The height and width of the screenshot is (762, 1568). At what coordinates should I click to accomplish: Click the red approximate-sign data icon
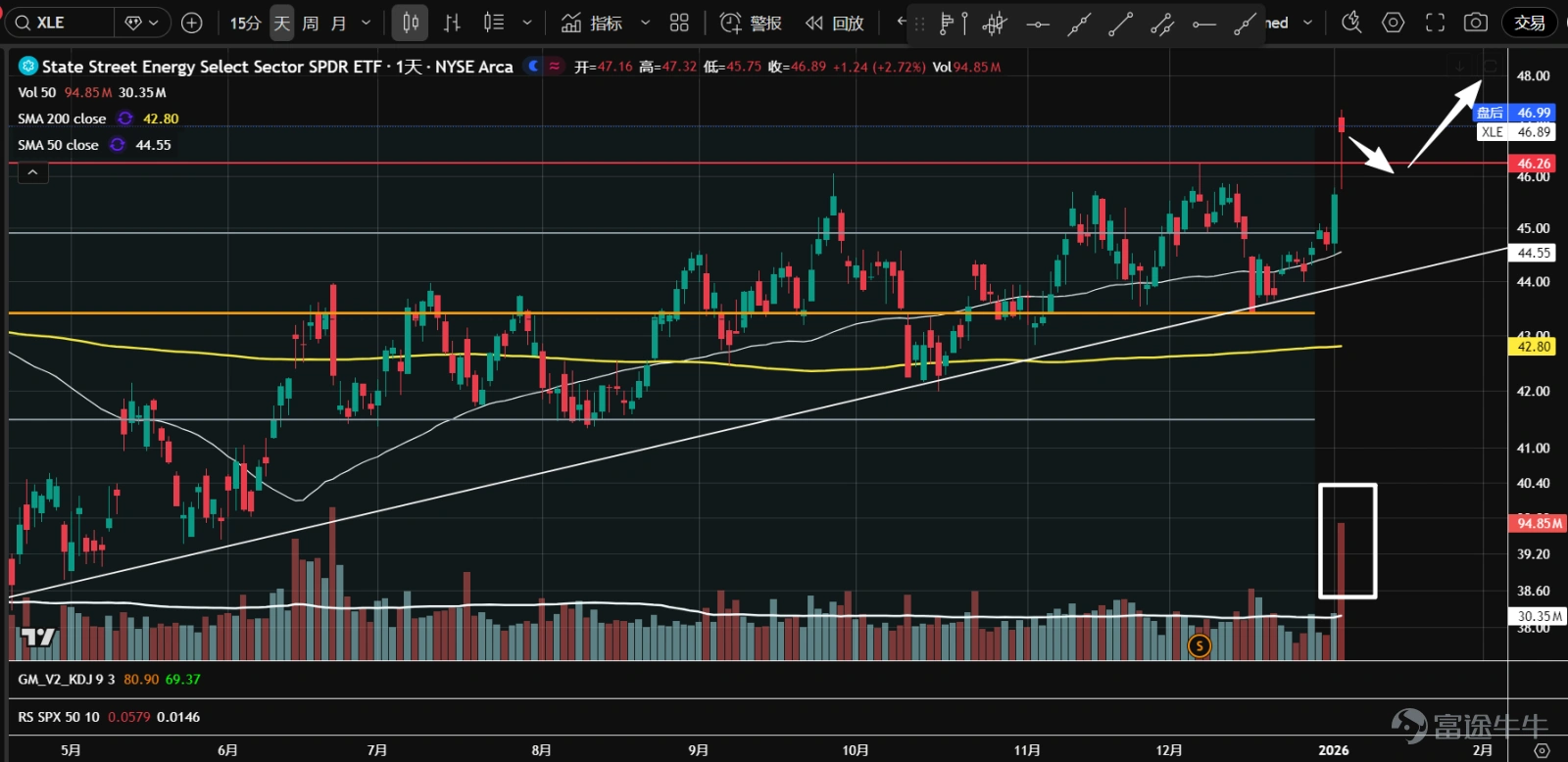555,67
